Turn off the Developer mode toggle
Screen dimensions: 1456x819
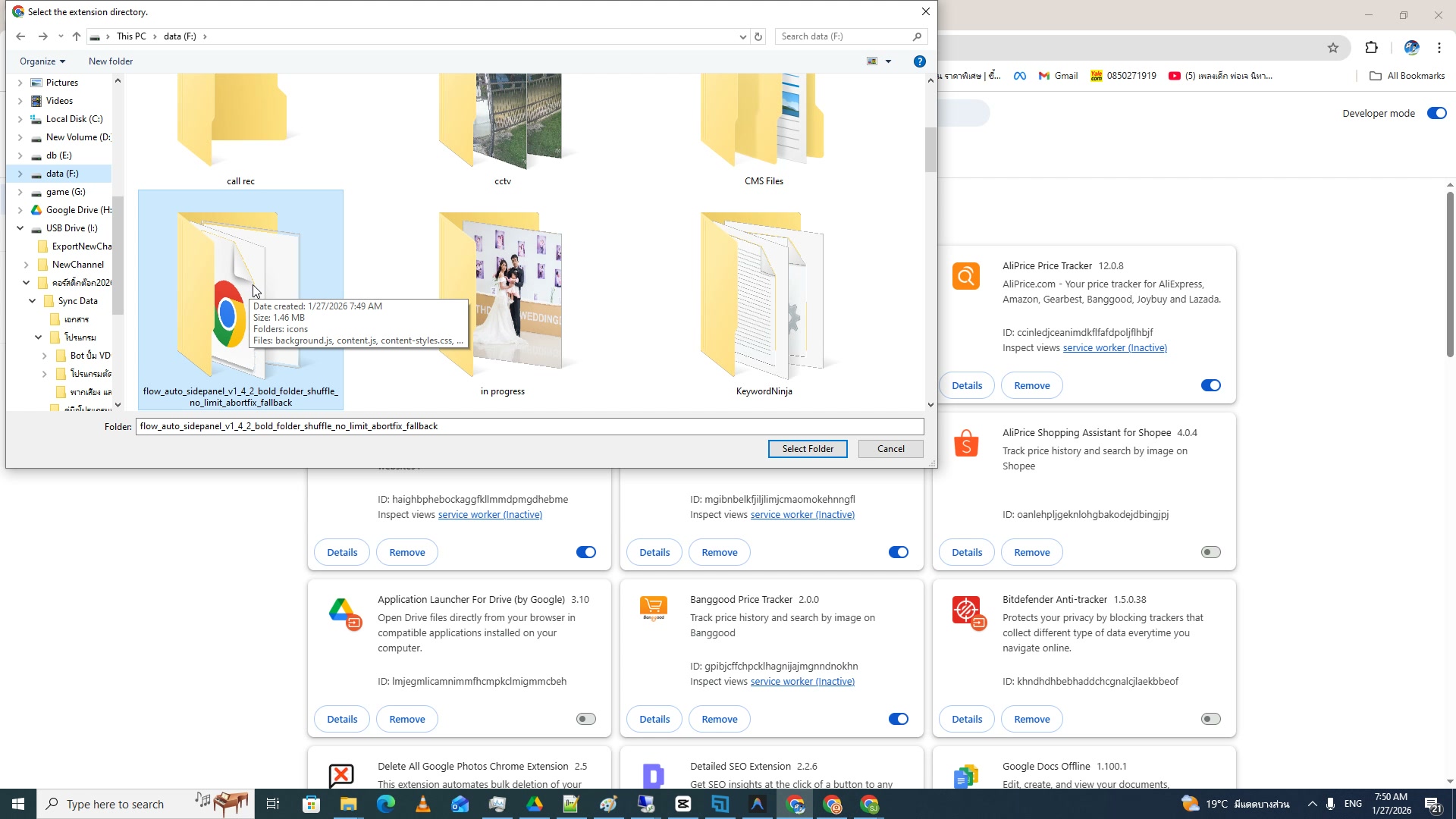pyautogui.click(x=1437, y=113)
